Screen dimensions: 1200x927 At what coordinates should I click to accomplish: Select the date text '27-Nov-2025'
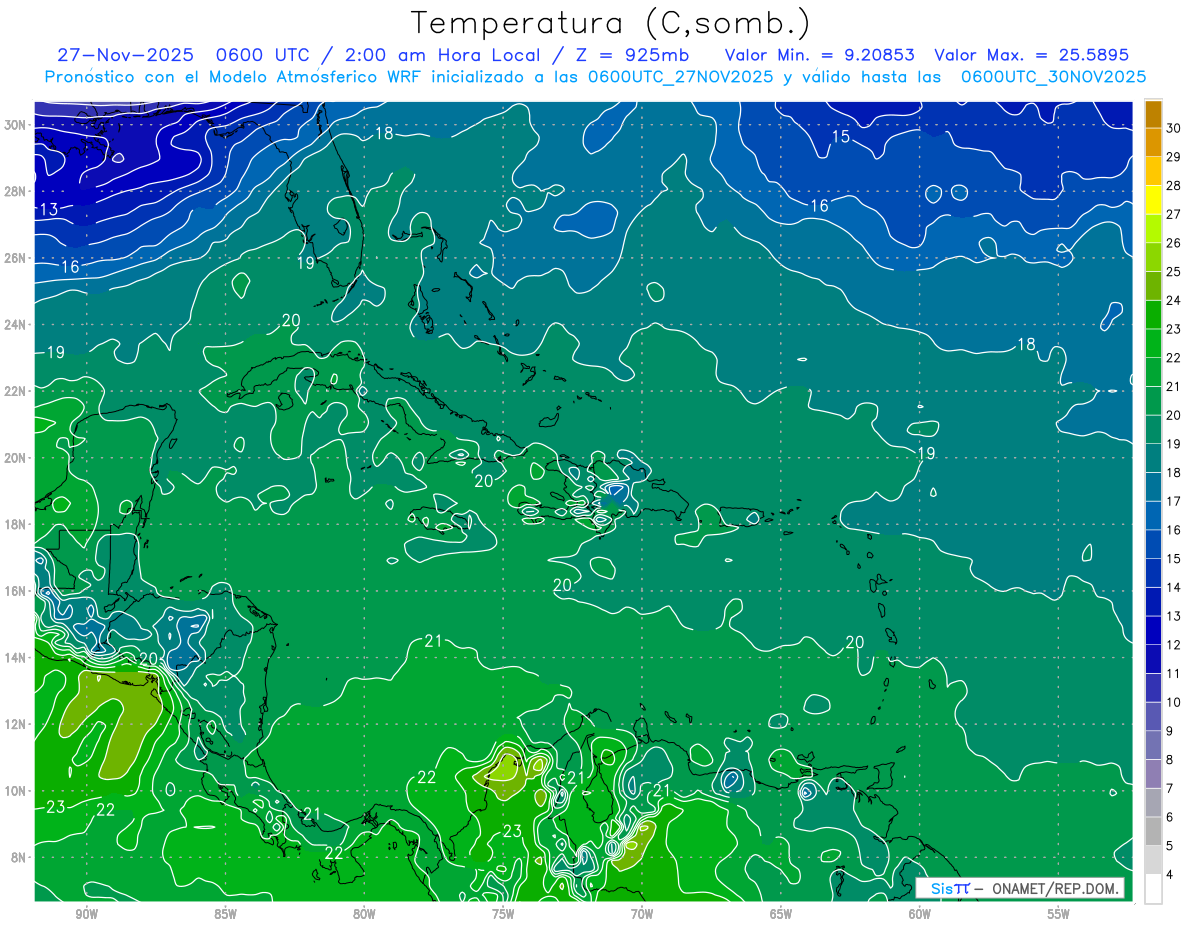pos(125,55)
